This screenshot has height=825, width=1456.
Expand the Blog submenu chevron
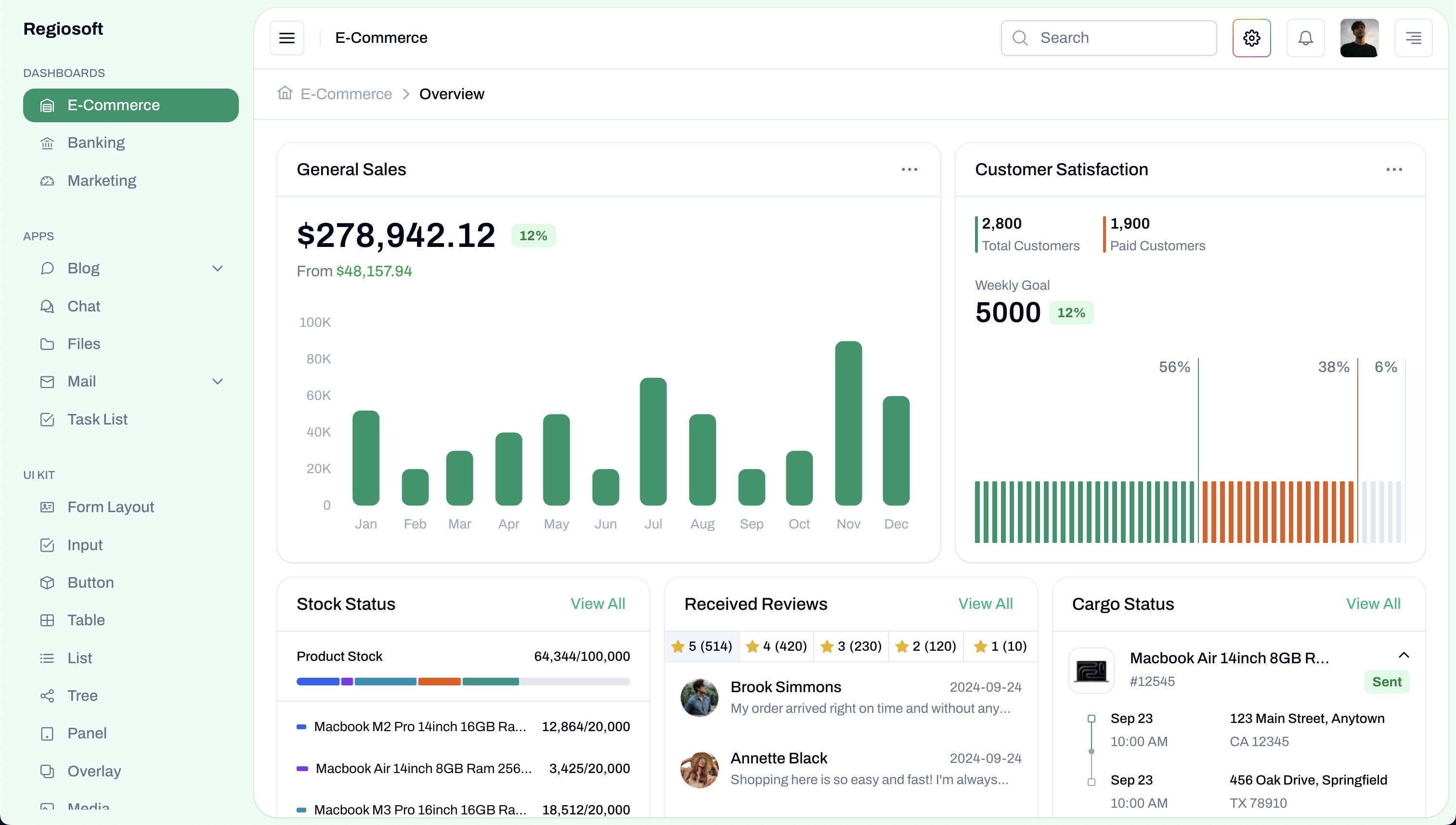tap(217, 268)
